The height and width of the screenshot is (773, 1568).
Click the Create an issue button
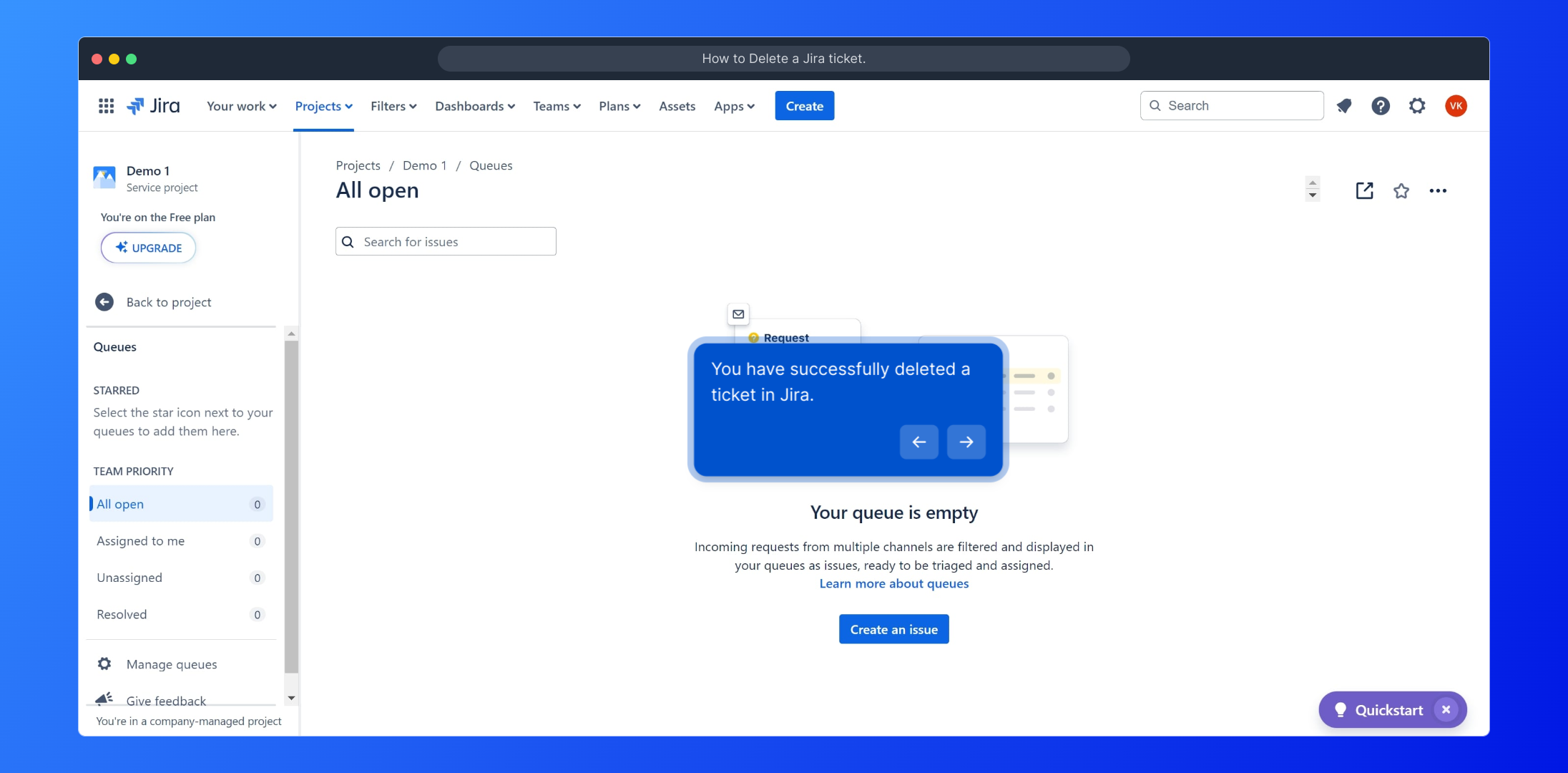893,629
